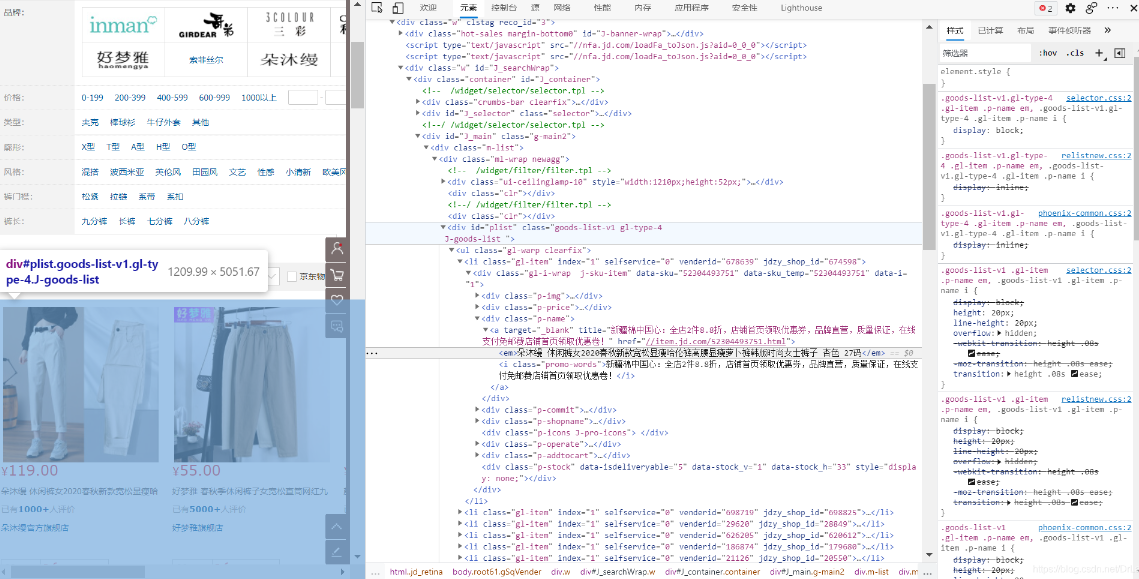Image resolution: width=1139 pixels, height=579 pixels.
Task: Switch to the 网络 network tab
Action: coord(563,8)
